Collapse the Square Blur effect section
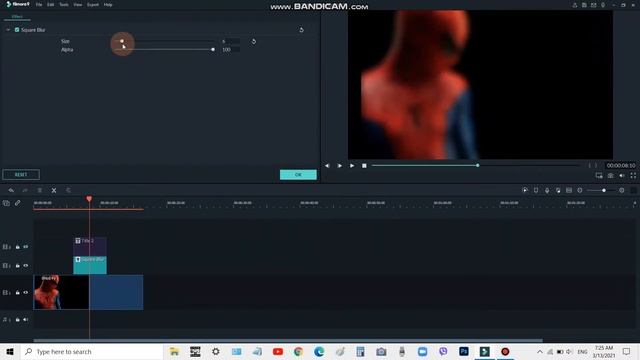This screenshot has width=640, height=360. click(8, 30)
